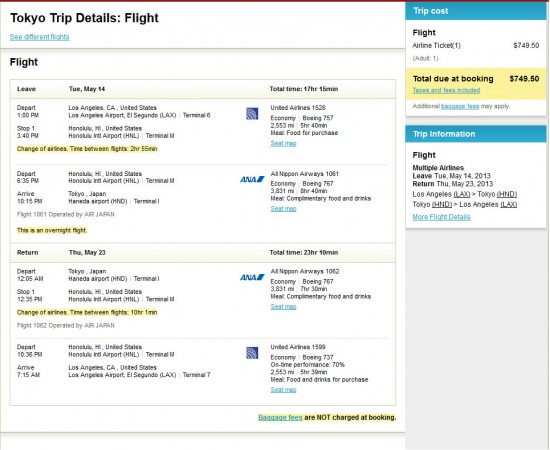Open baggage fees link in Trip cost
This screenshot has height=450, width=550.
click(x=460, y=106)
